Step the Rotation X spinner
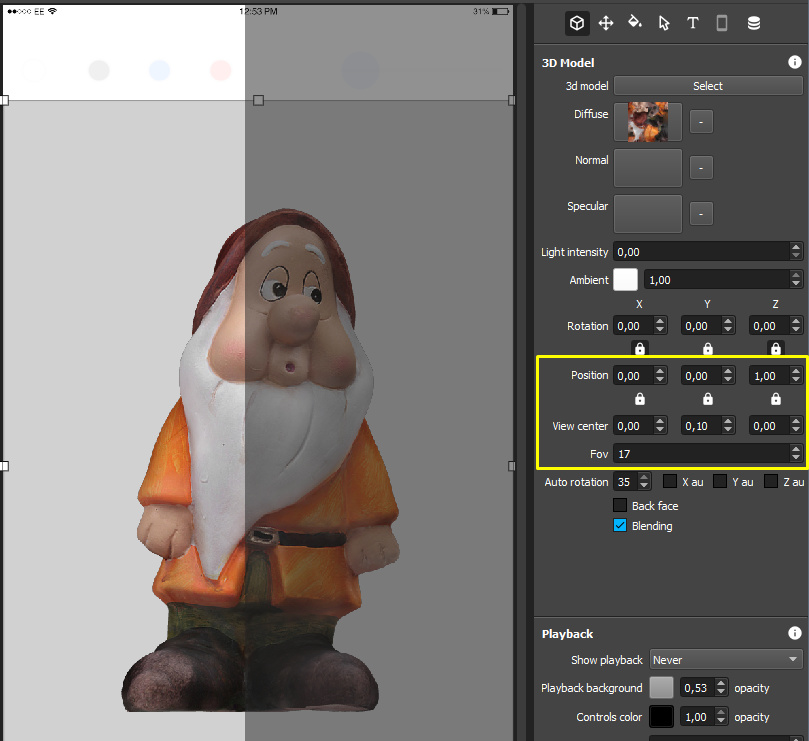The height and width of the screenshot is (741, 809). [x=660, y=326]
